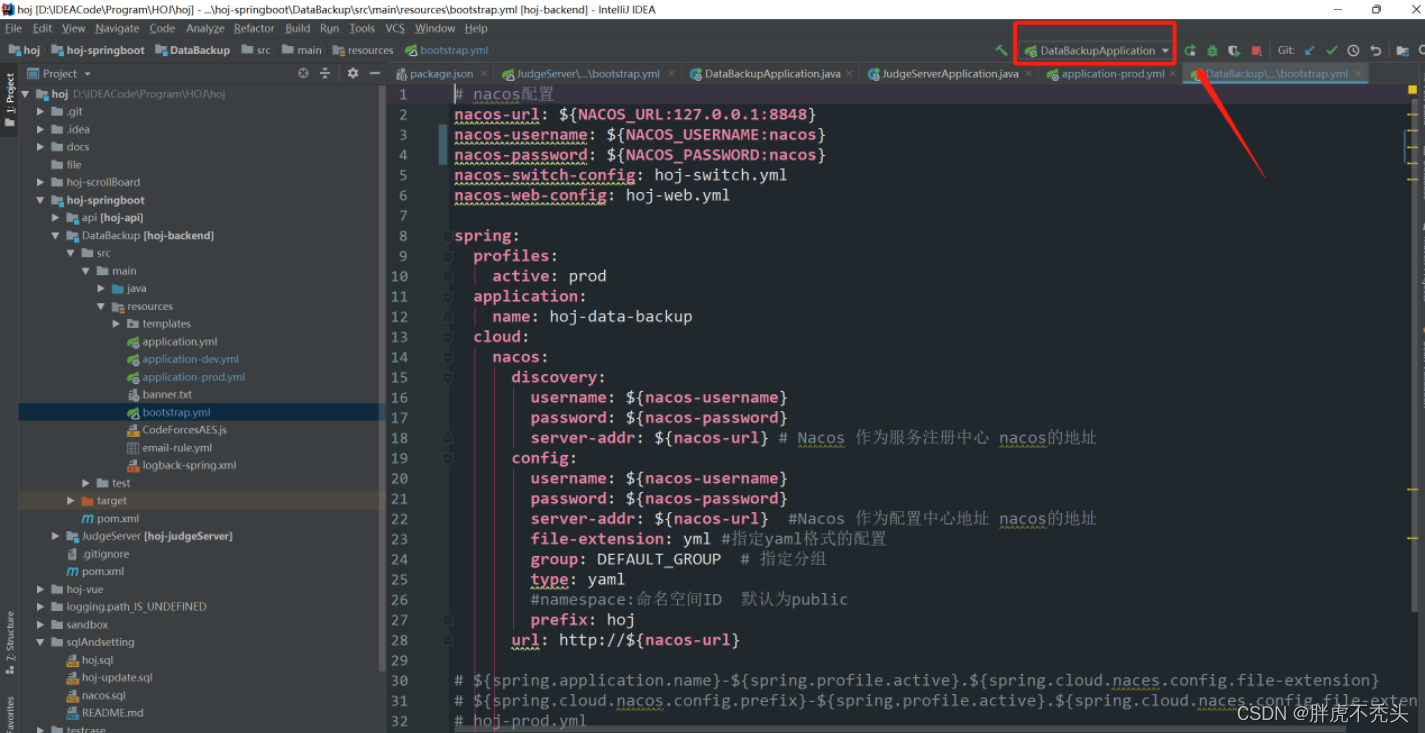The width and height of the screenshot is (1425, 733).
Task: Expand the hoj-vue folder
Action: (41, 589)
